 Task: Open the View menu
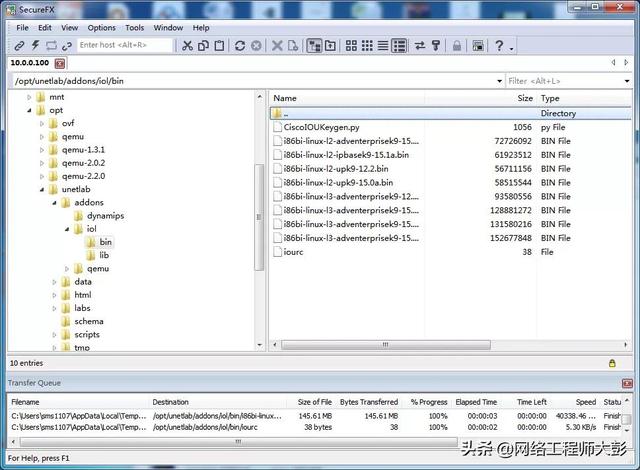(x=69, y=28)
